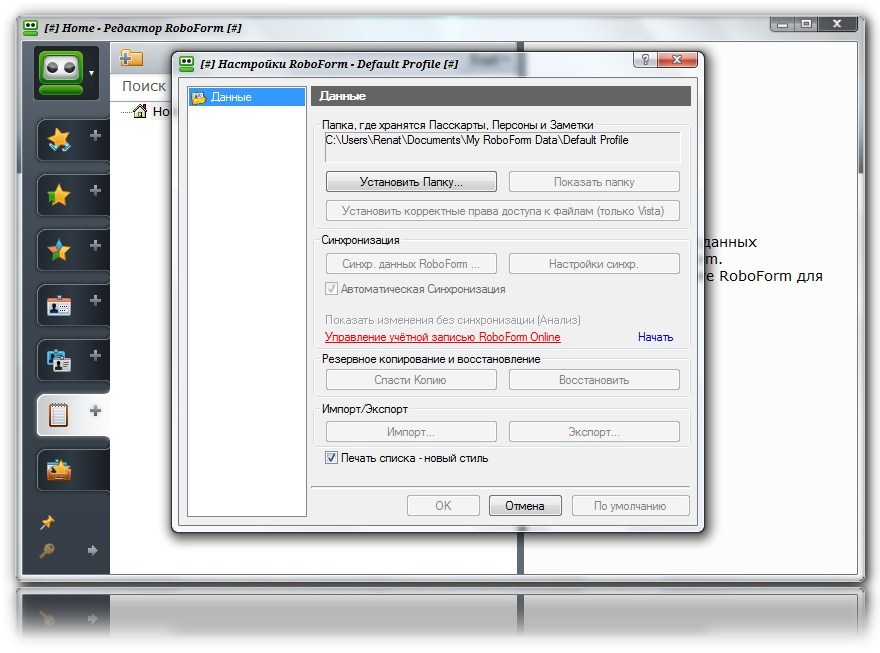Select the Applications multicolor star icon

tap(59, 250)
